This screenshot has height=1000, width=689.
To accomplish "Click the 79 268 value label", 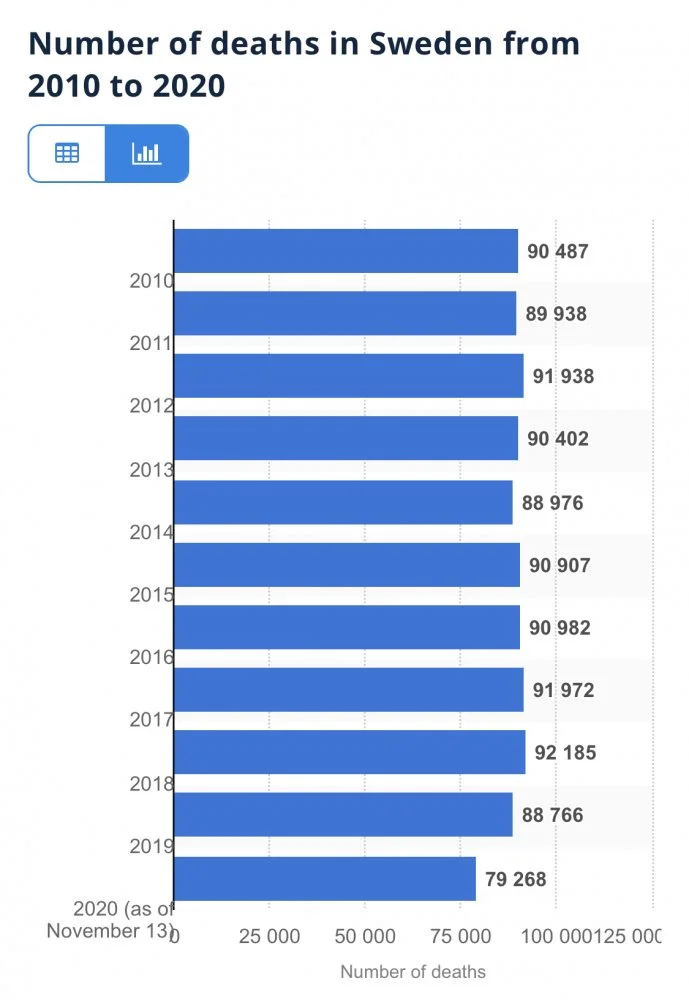I will (516, 879).
